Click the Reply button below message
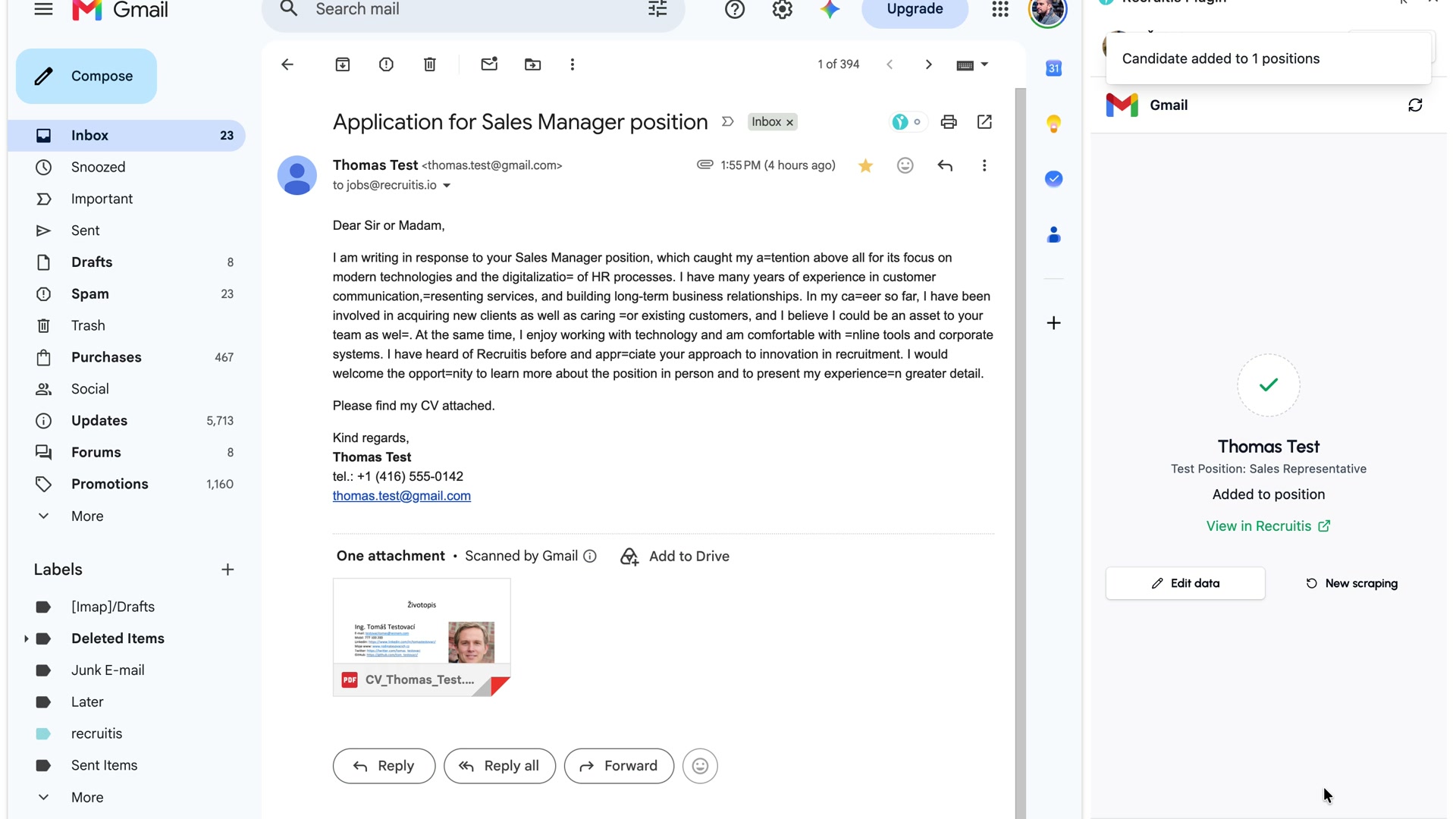Viewport: 1456px width, 819px height. click(384, 766)
